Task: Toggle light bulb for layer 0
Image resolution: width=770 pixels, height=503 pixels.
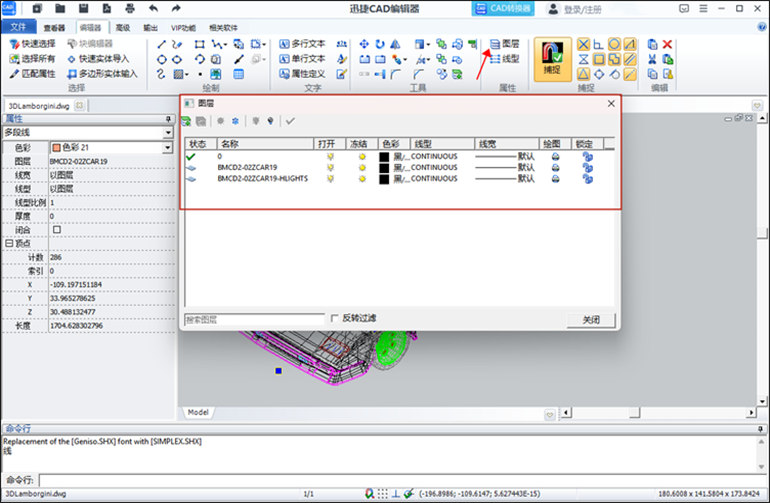Action: (330, 157)
